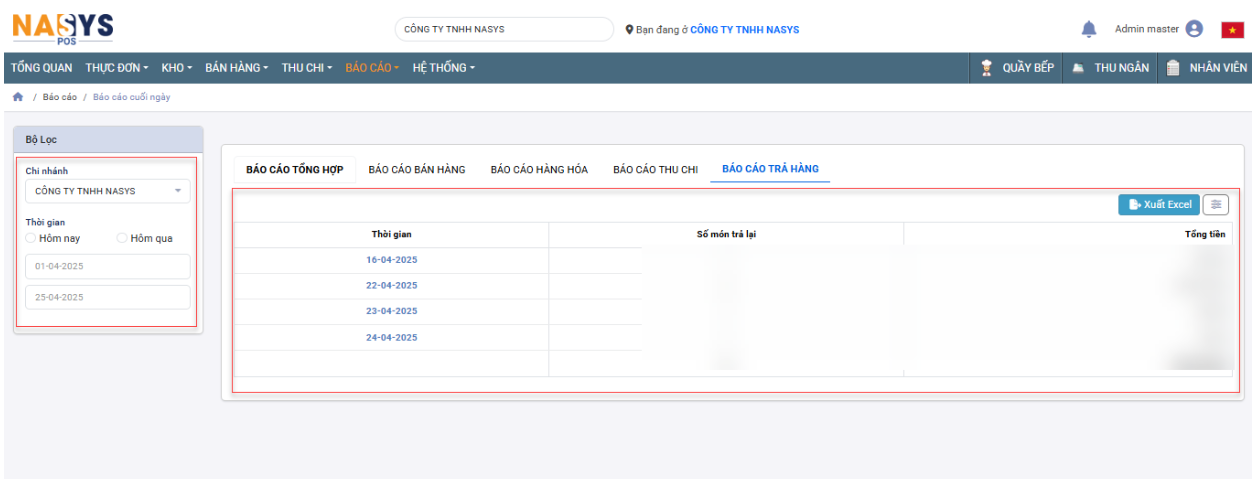Click the Xuất Excel export button
The width and height of the screenshot is (1258, 479).
[x=1158, y=204]
